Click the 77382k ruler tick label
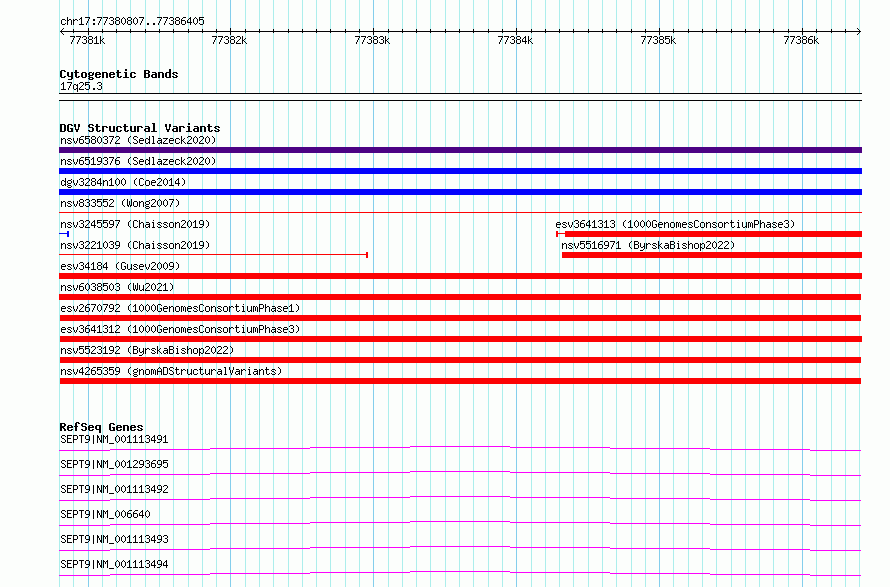The height and width of the screenshot is (587, 890). pyautogui.click(x=229, y=40)
